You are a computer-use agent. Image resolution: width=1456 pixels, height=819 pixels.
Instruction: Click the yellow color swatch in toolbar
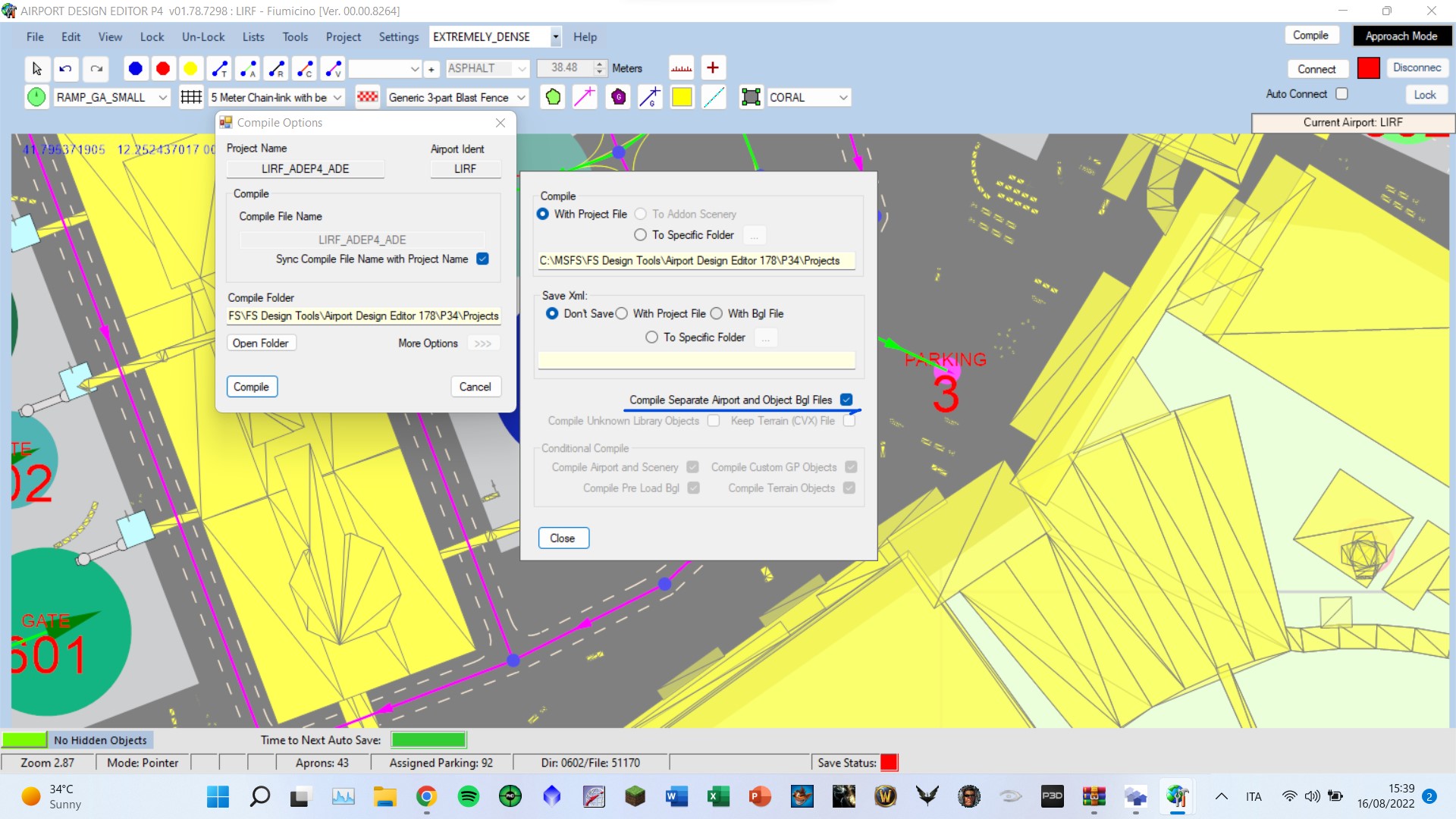(682, 97)
